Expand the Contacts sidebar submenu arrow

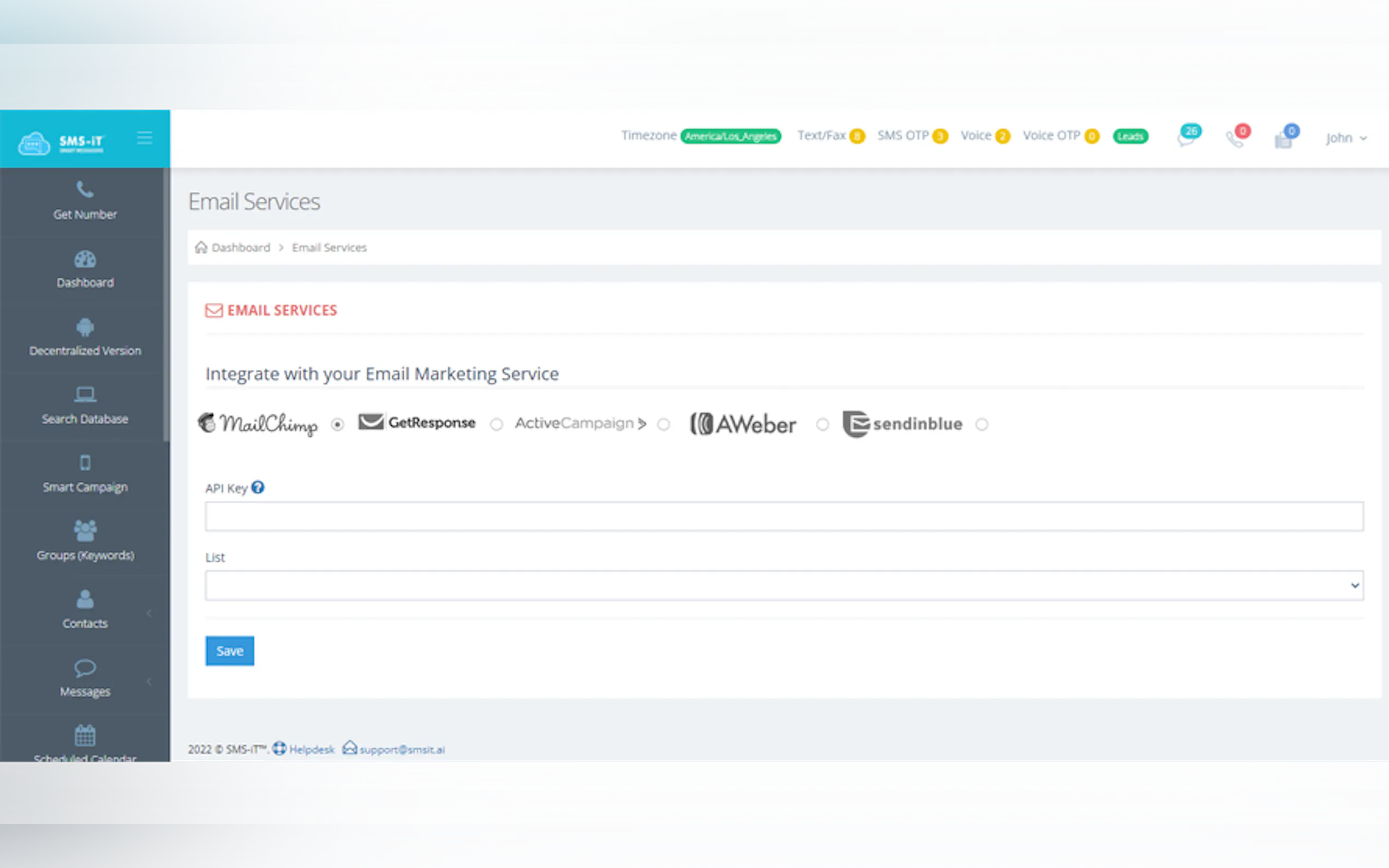[x=149, y=613]
